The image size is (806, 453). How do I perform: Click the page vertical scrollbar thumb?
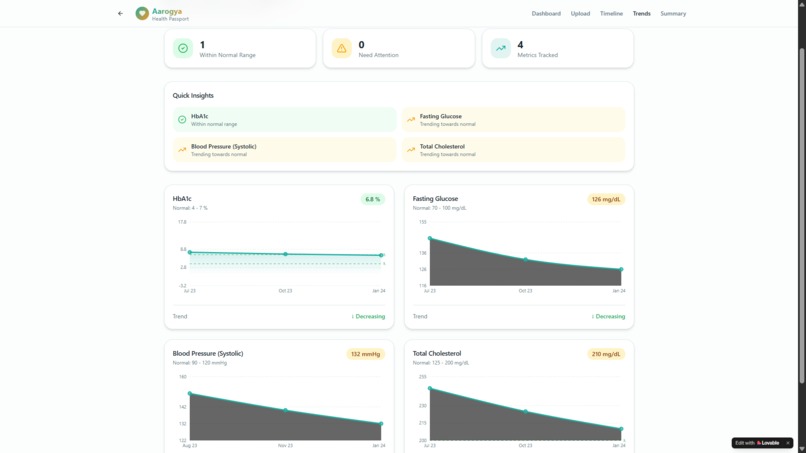tap(801, 215)
